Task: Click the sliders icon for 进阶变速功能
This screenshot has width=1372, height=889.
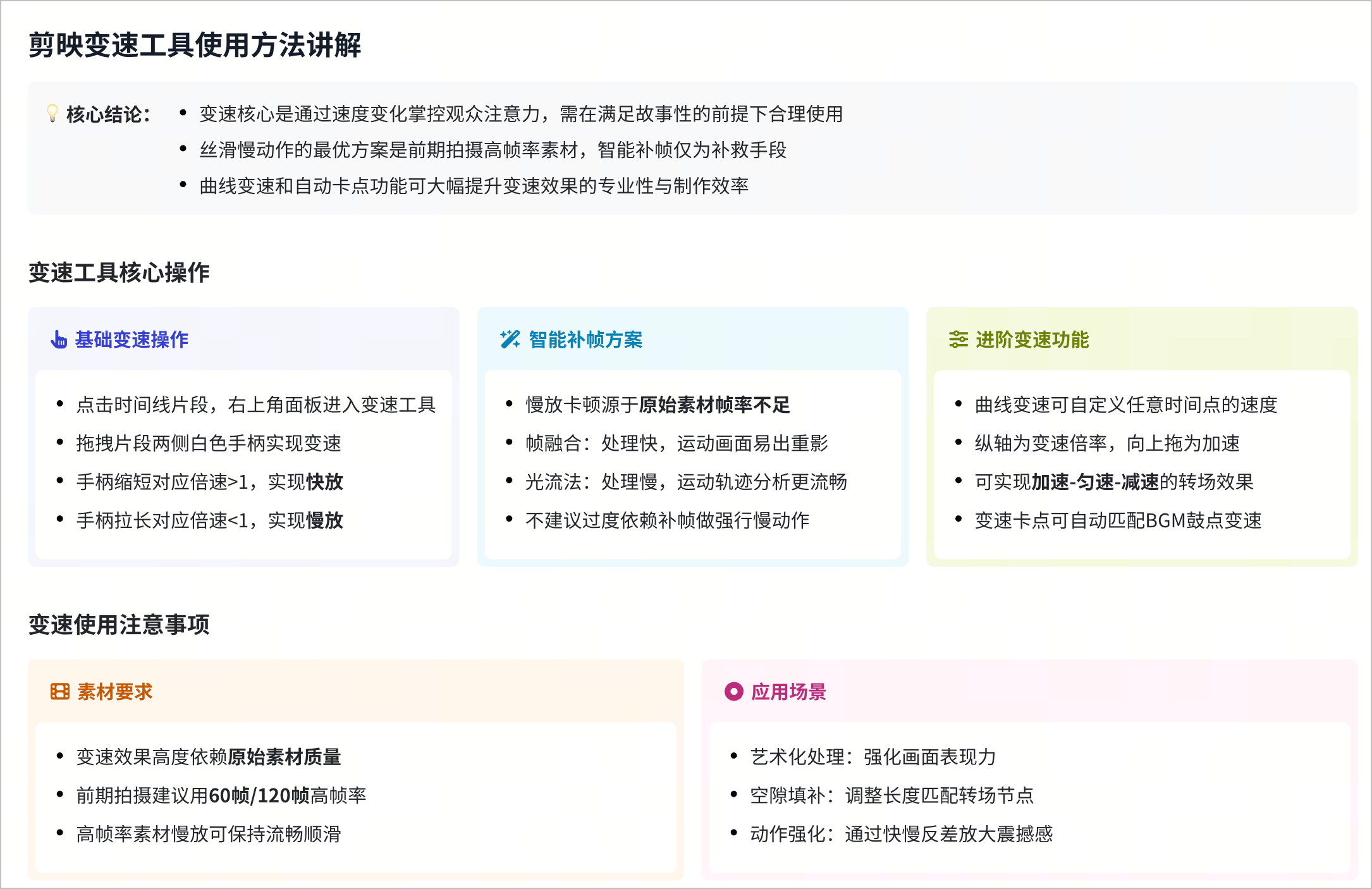Action: [959, 340]
